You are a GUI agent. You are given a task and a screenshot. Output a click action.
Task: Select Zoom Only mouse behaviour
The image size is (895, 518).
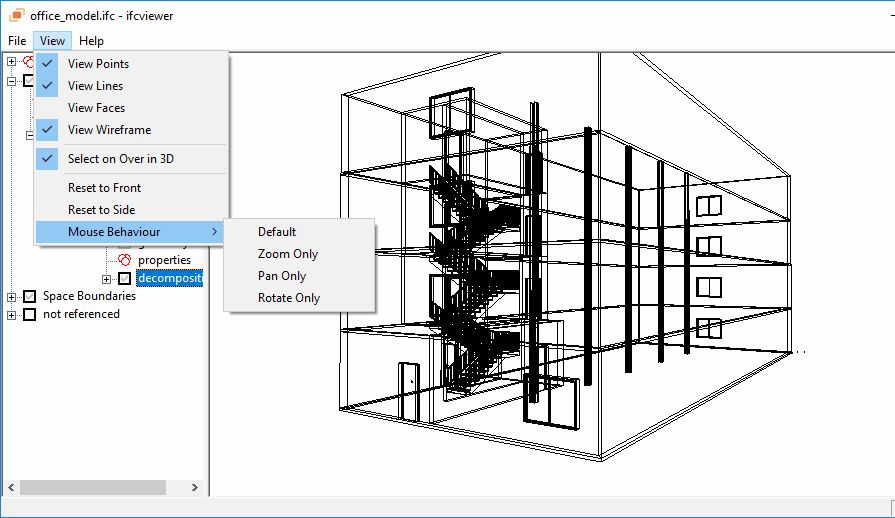[299, 254]
